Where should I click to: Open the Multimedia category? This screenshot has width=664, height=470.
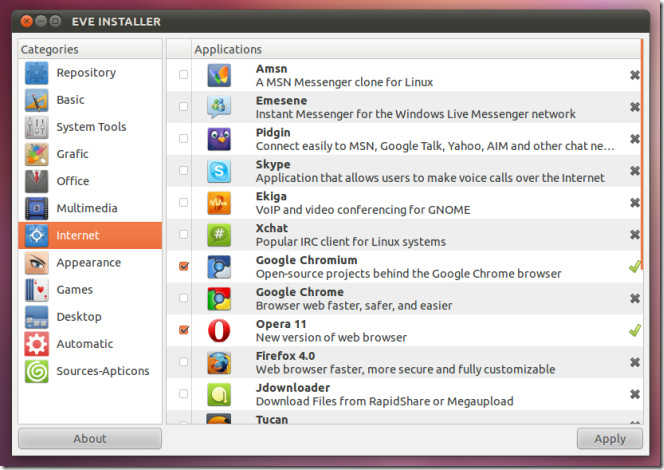point(90,208)
